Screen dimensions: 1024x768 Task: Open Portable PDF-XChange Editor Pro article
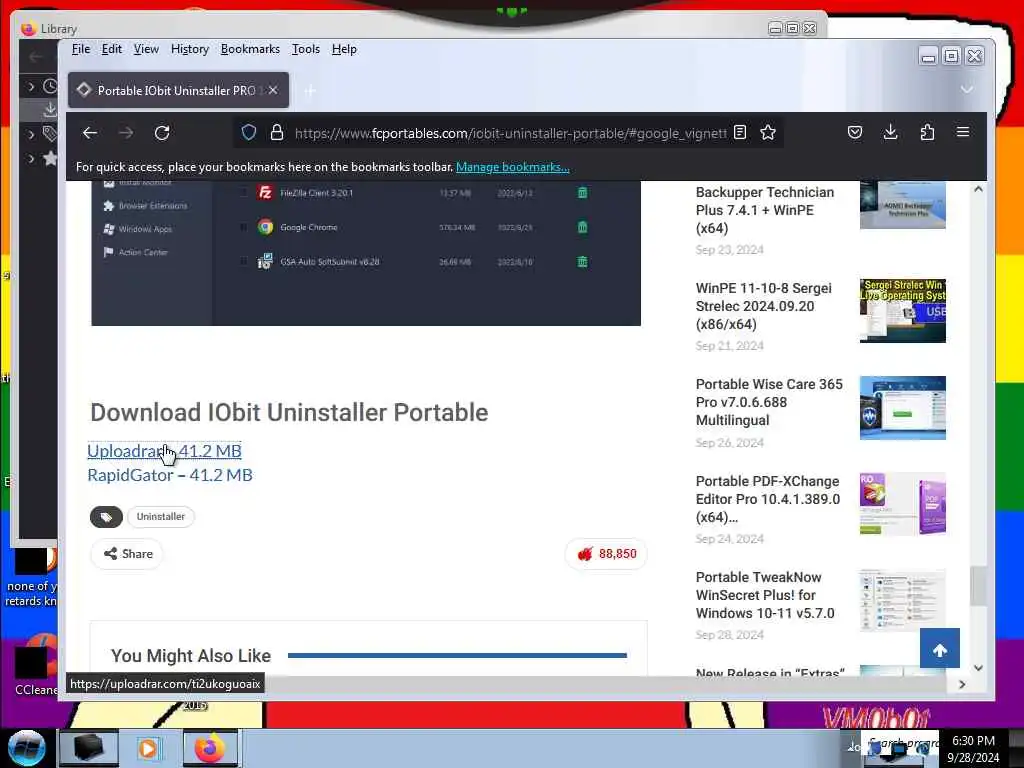pos(767,499)
